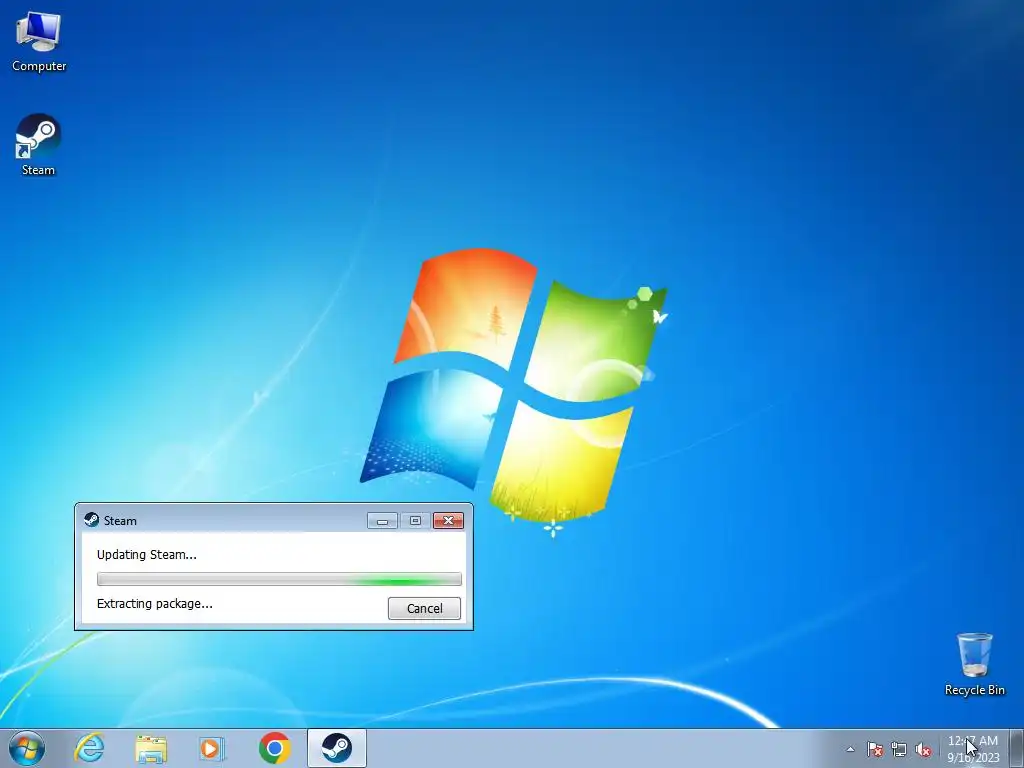Click the Steam logo in the dialog title bar

[91, 520]
